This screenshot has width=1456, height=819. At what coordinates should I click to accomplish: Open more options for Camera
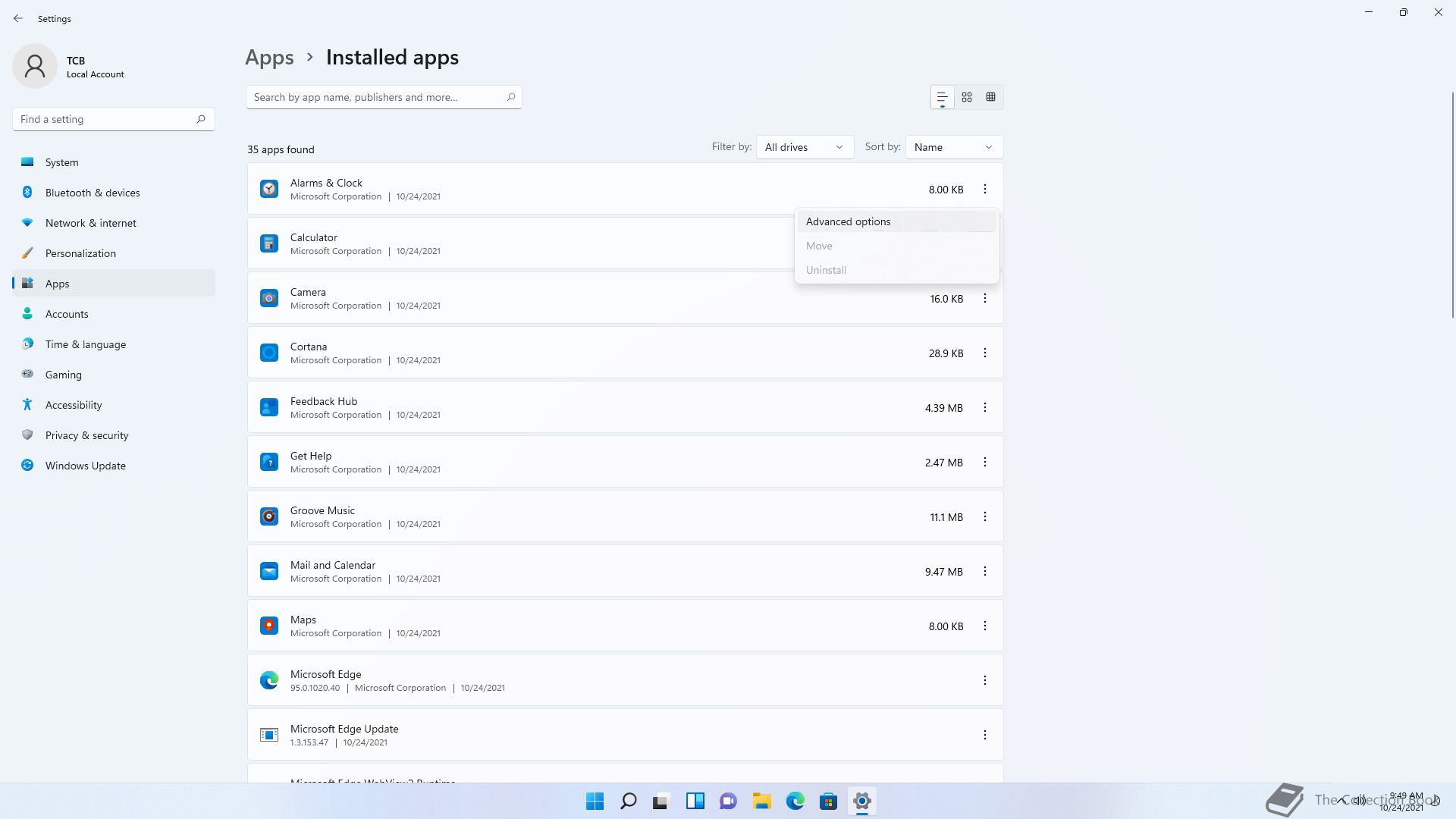pos(985,298)
